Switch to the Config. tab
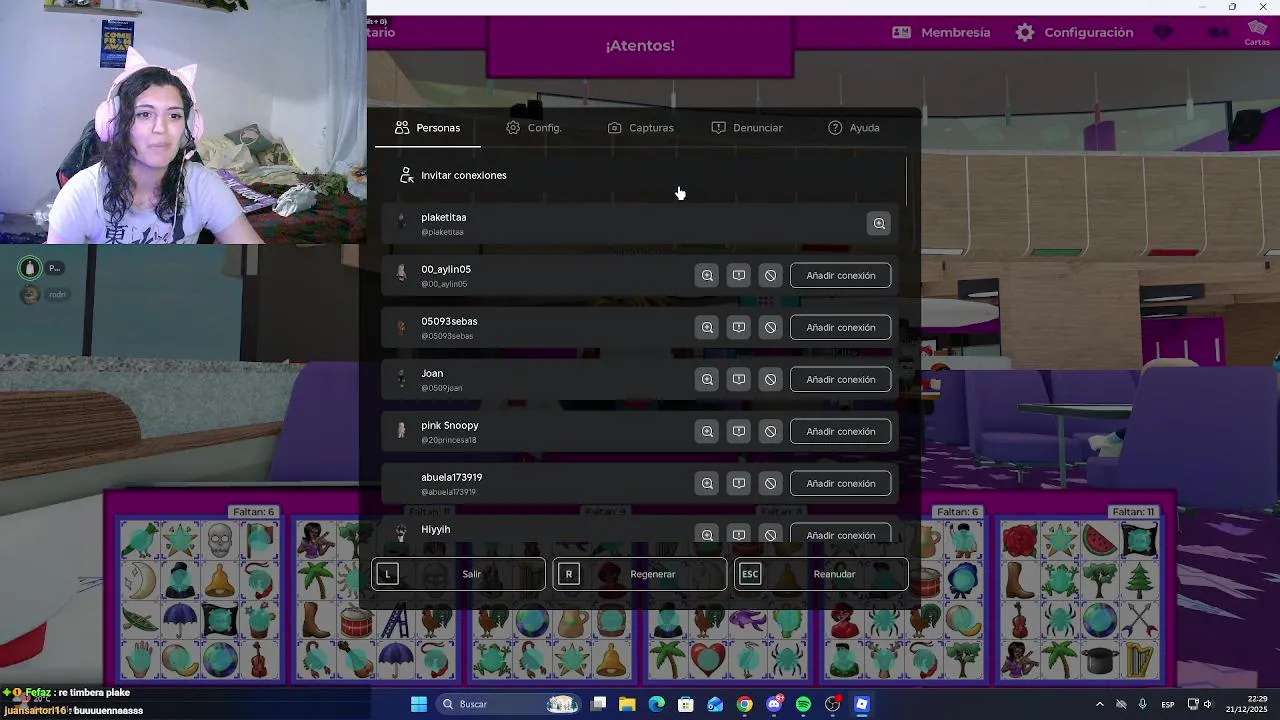 click(x=534, y=128)
